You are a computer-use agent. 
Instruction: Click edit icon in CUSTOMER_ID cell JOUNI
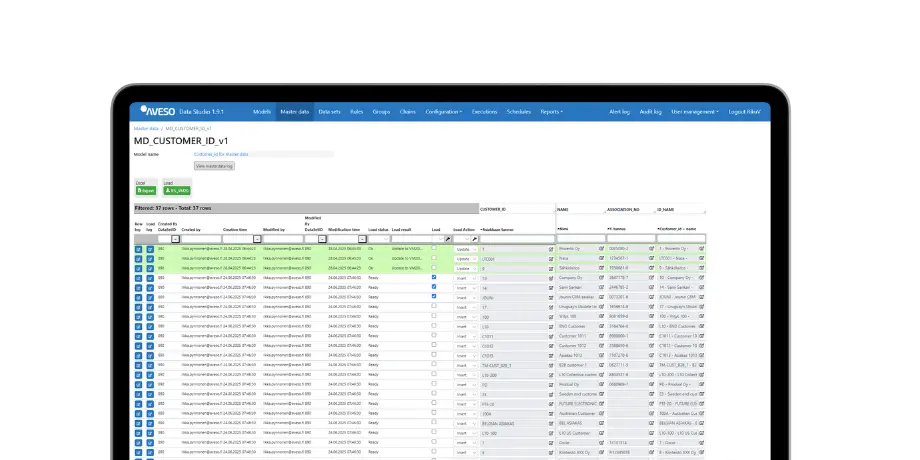pos(551,297)
